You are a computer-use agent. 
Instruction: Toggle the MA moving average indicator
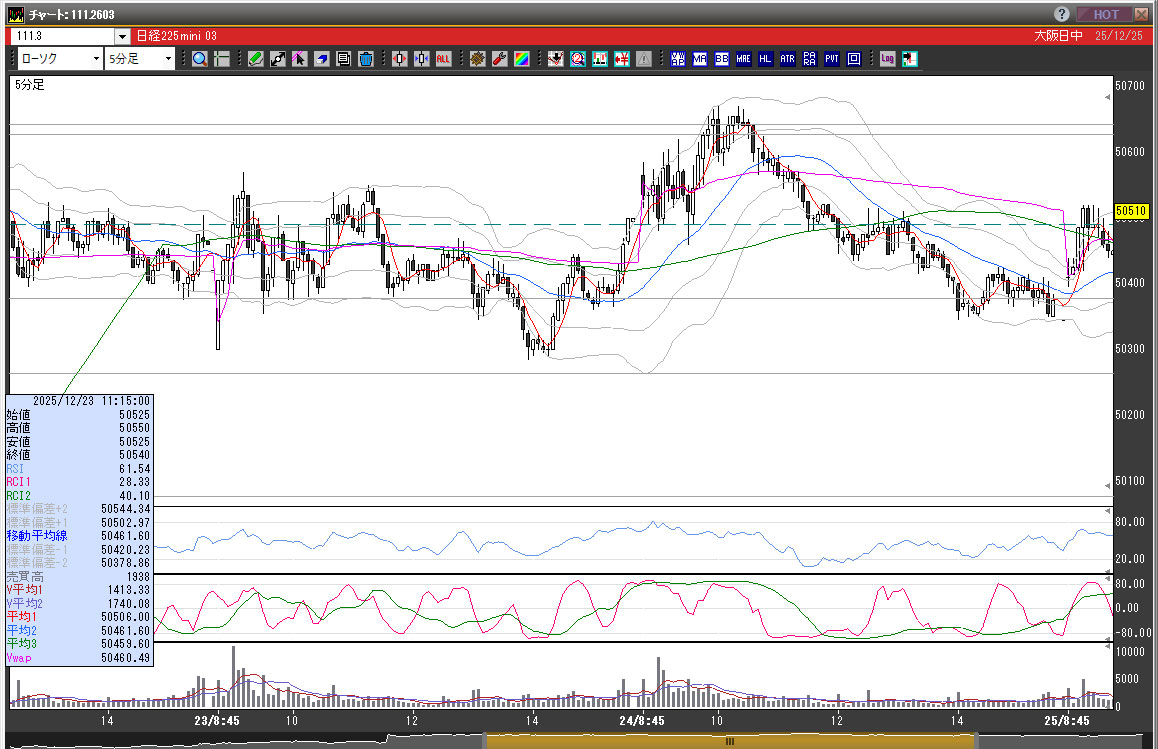[x=699, y=59]
